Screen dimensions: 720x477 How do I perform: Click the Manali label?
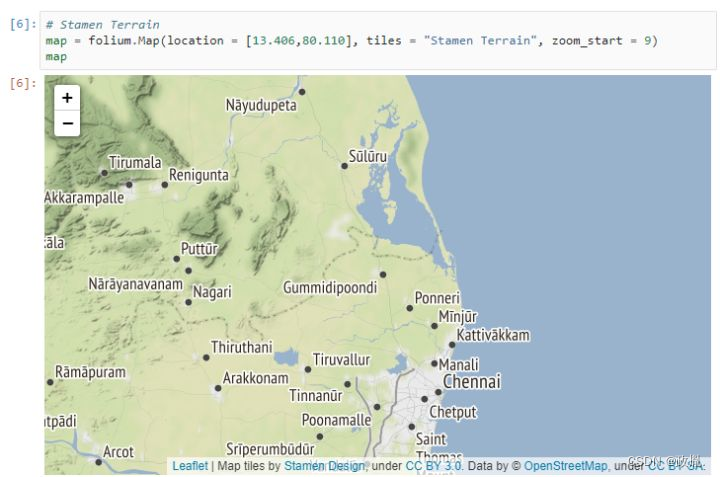(458, 365)
